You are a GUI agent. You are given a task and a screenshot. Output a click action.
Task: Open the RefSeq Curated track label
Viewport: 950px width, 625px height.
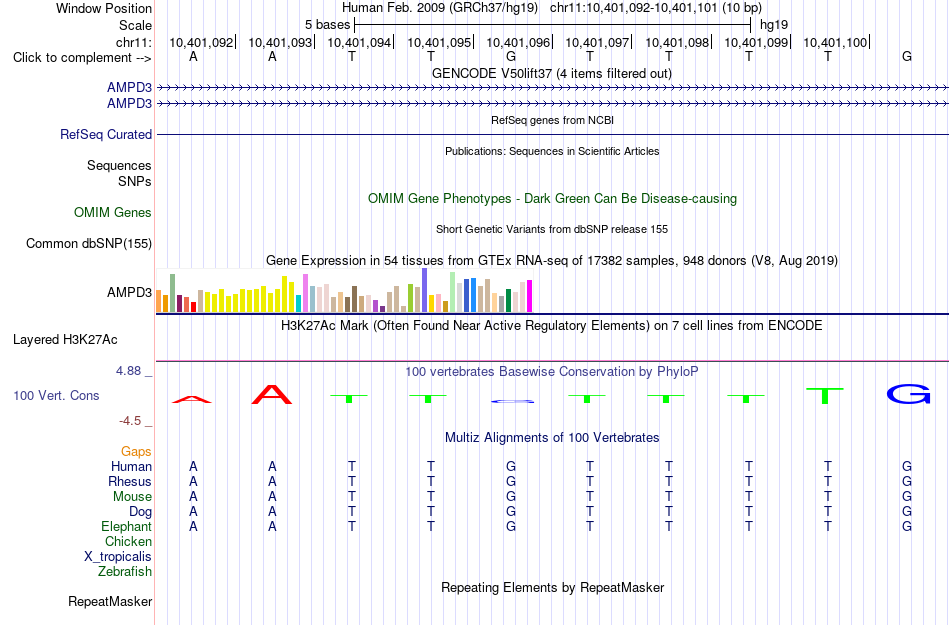[x=105, y=134]
